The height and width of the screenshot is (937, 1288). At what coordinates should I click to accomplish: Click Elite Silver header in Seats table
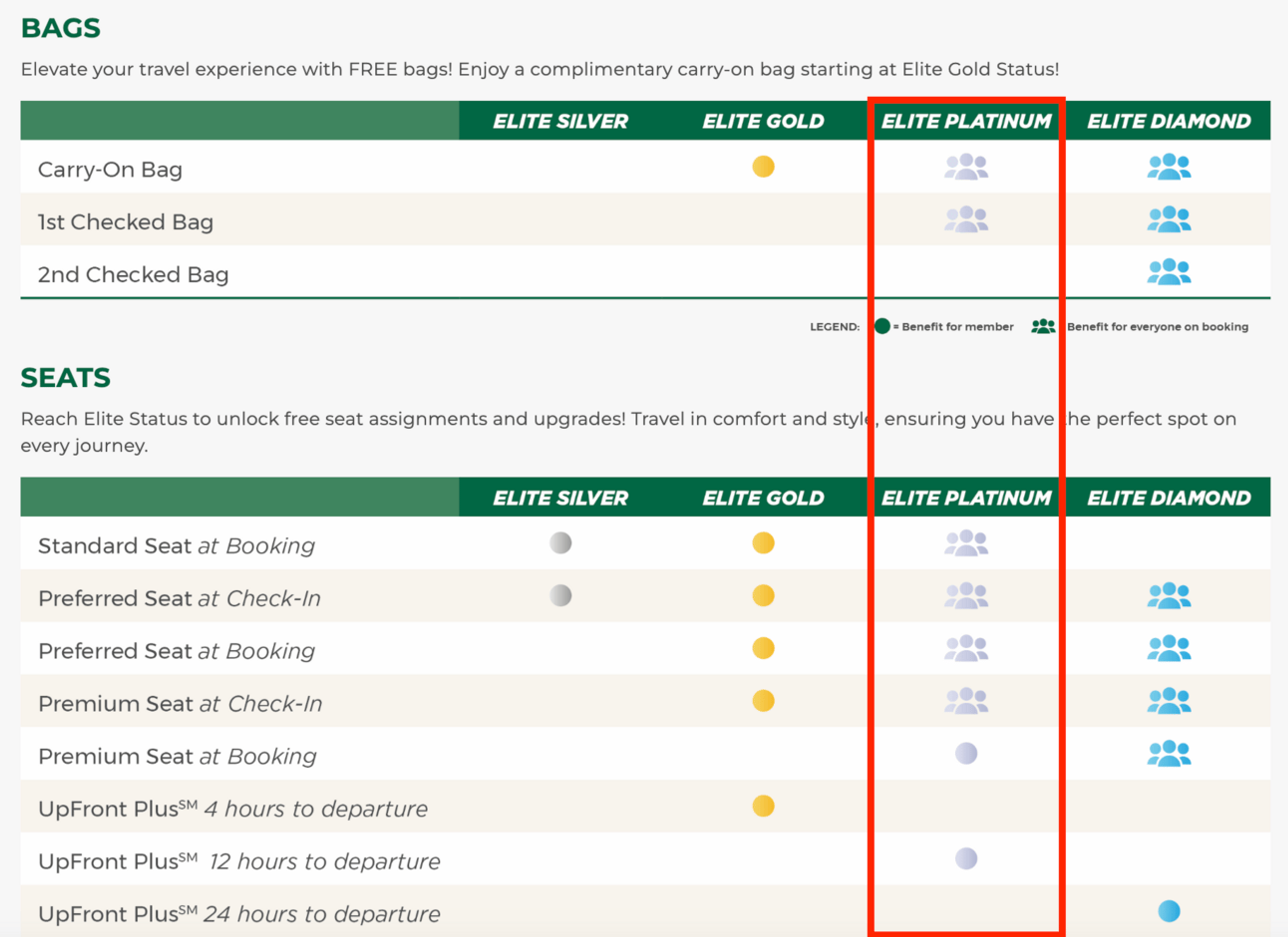[560, 498]
